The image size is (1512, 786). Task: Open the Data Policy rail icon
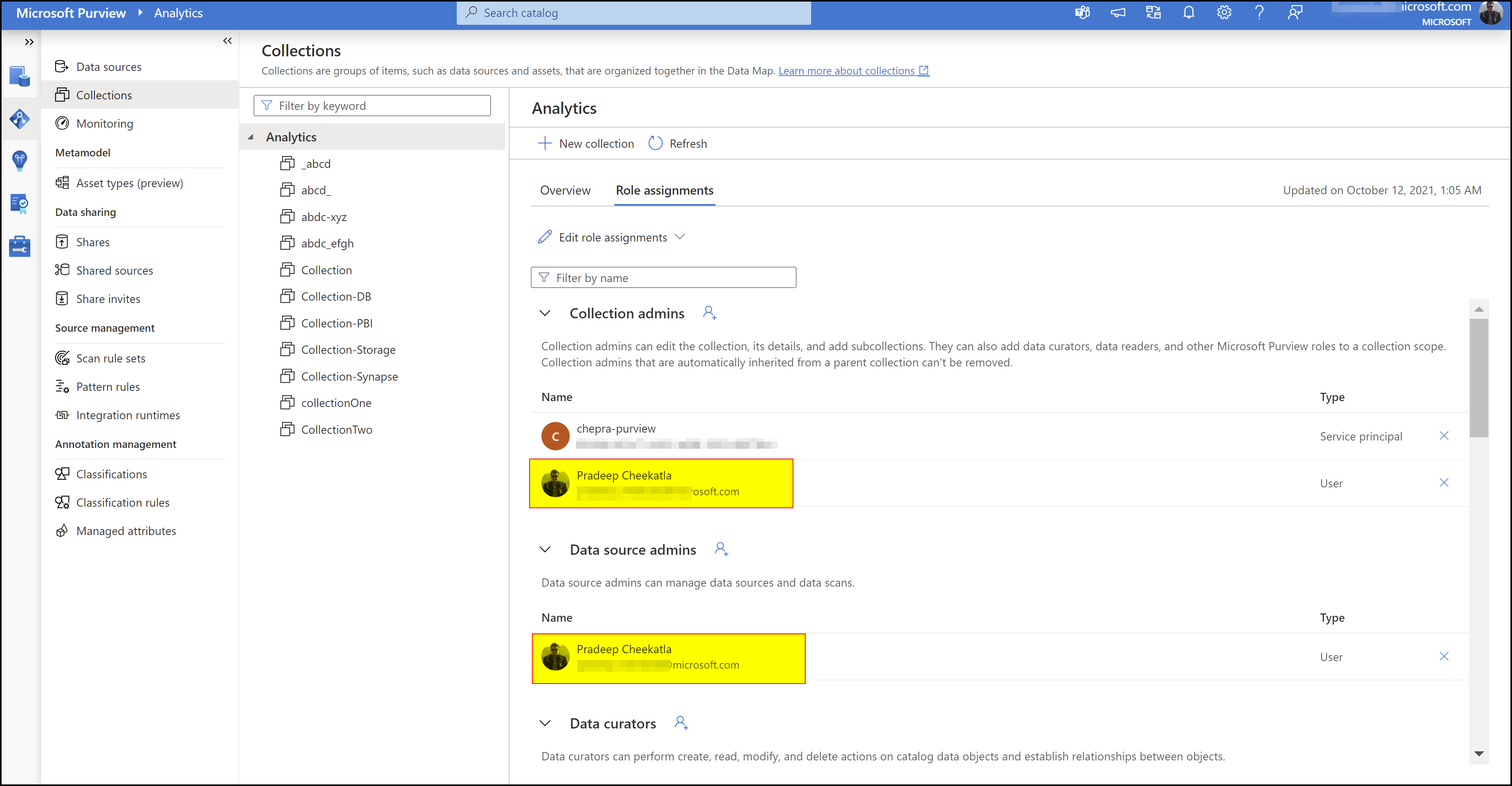pos(20,204)
